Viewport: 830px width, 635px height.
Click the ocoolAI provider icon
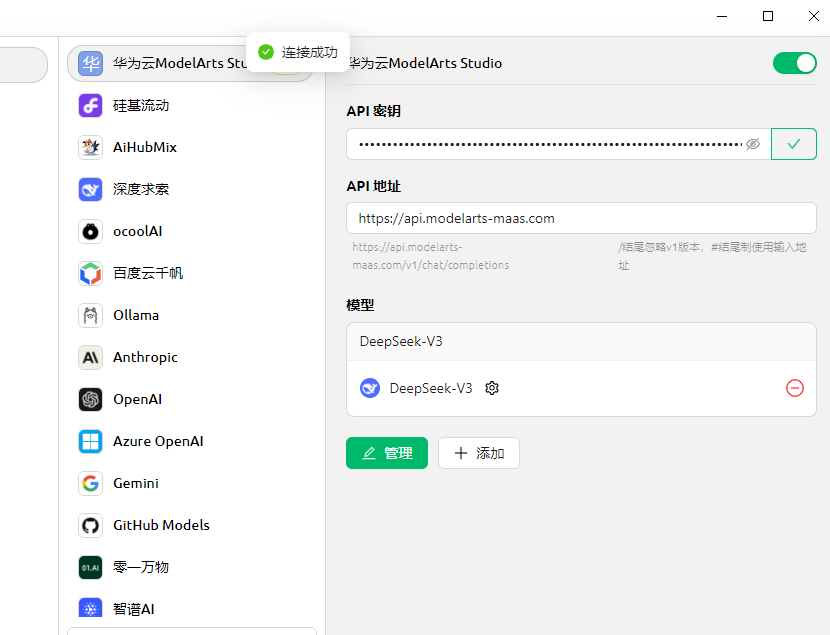[91, 231]
